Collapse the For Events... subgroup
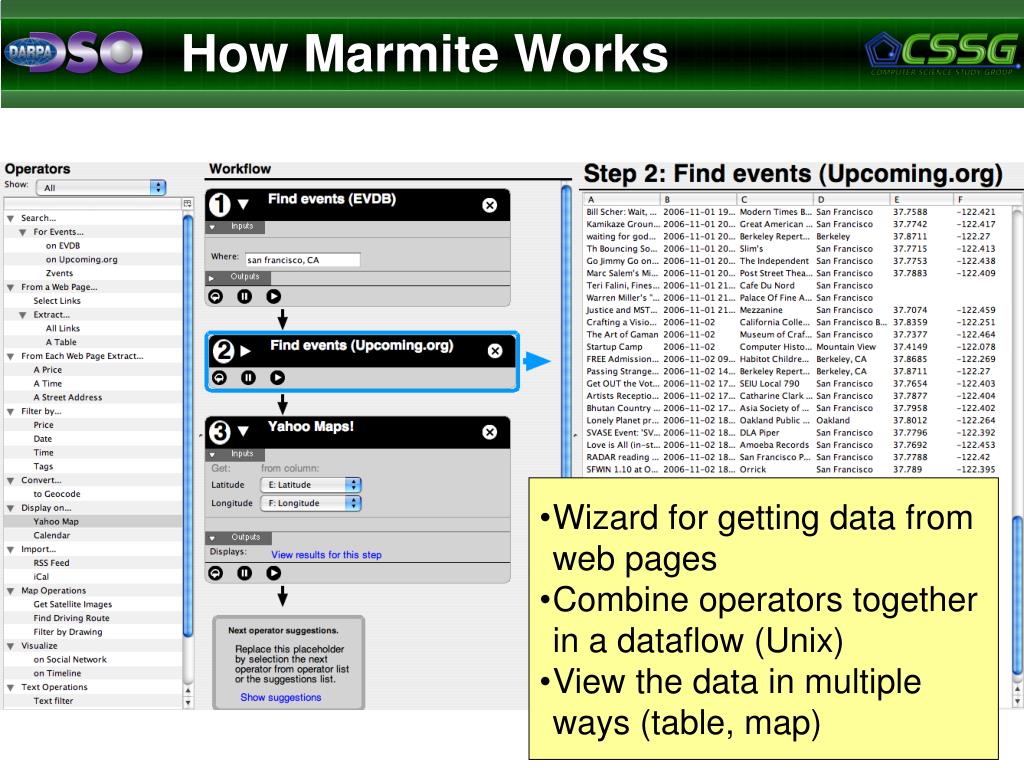This screenshot has width=1024, height=768. pyautogui.click(x=23, y=232)
